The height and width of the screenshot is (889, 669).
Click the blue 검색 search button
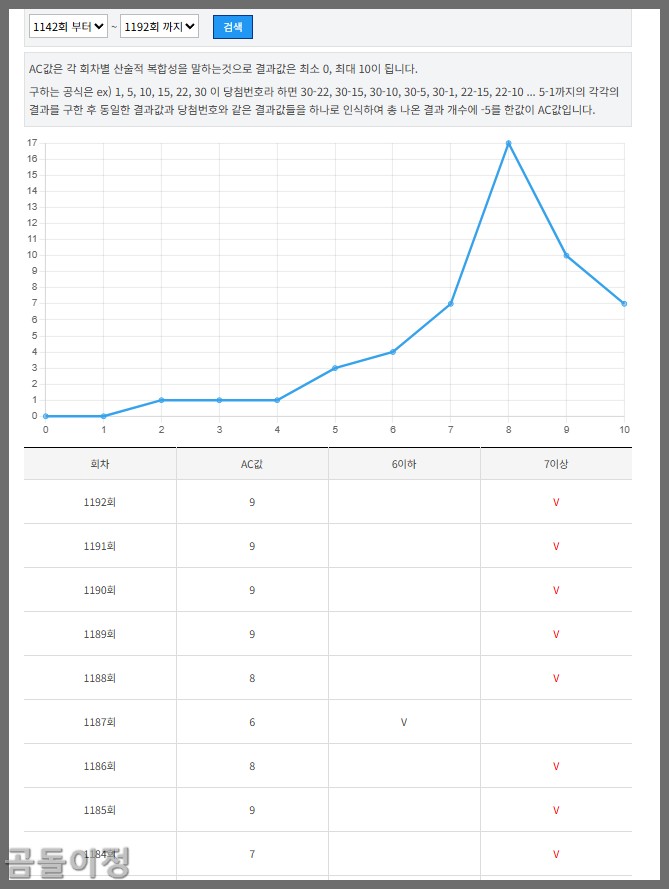click(232, 27)
